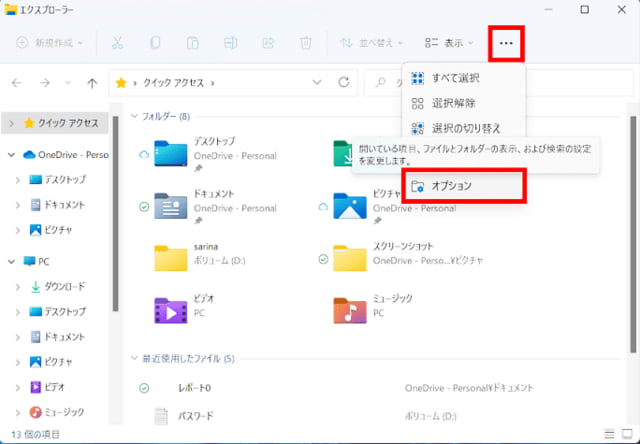
Task: Click the Copy icon in the toolbar
Action: pyautogui.click(x=155, y=43)
